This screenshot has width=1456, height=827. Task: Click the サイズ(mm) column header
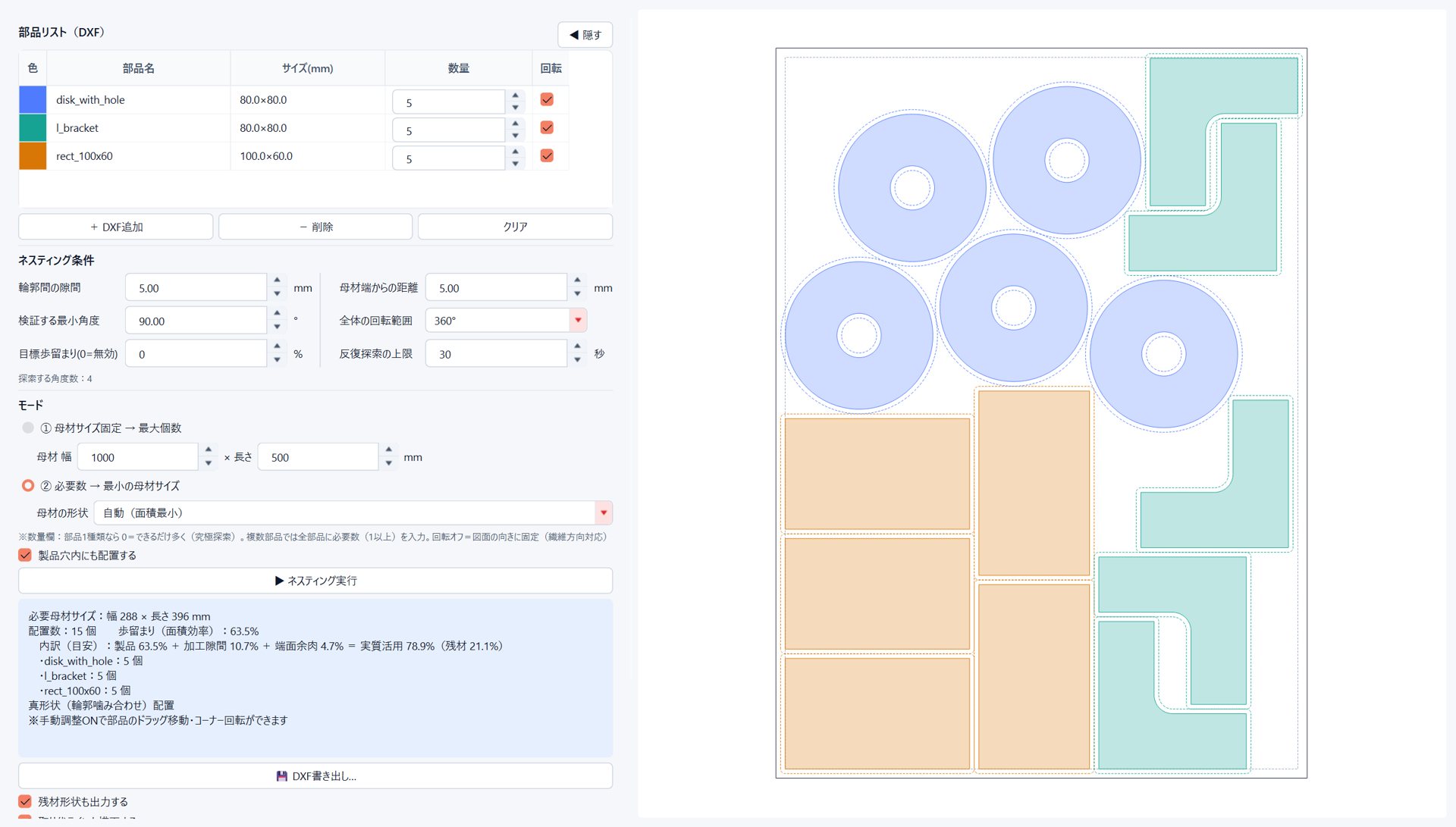(x=308, y=68)
